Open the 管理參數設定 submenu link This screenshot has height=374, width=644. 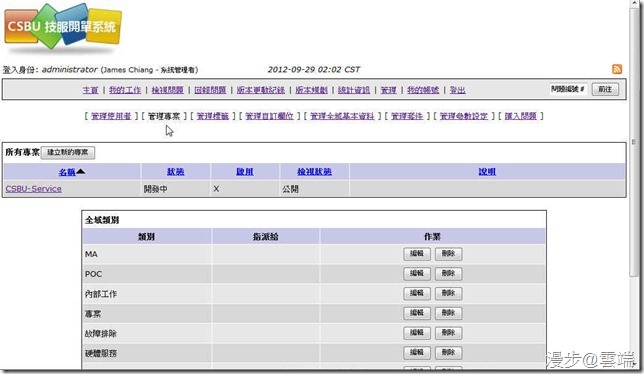point(464,116)
